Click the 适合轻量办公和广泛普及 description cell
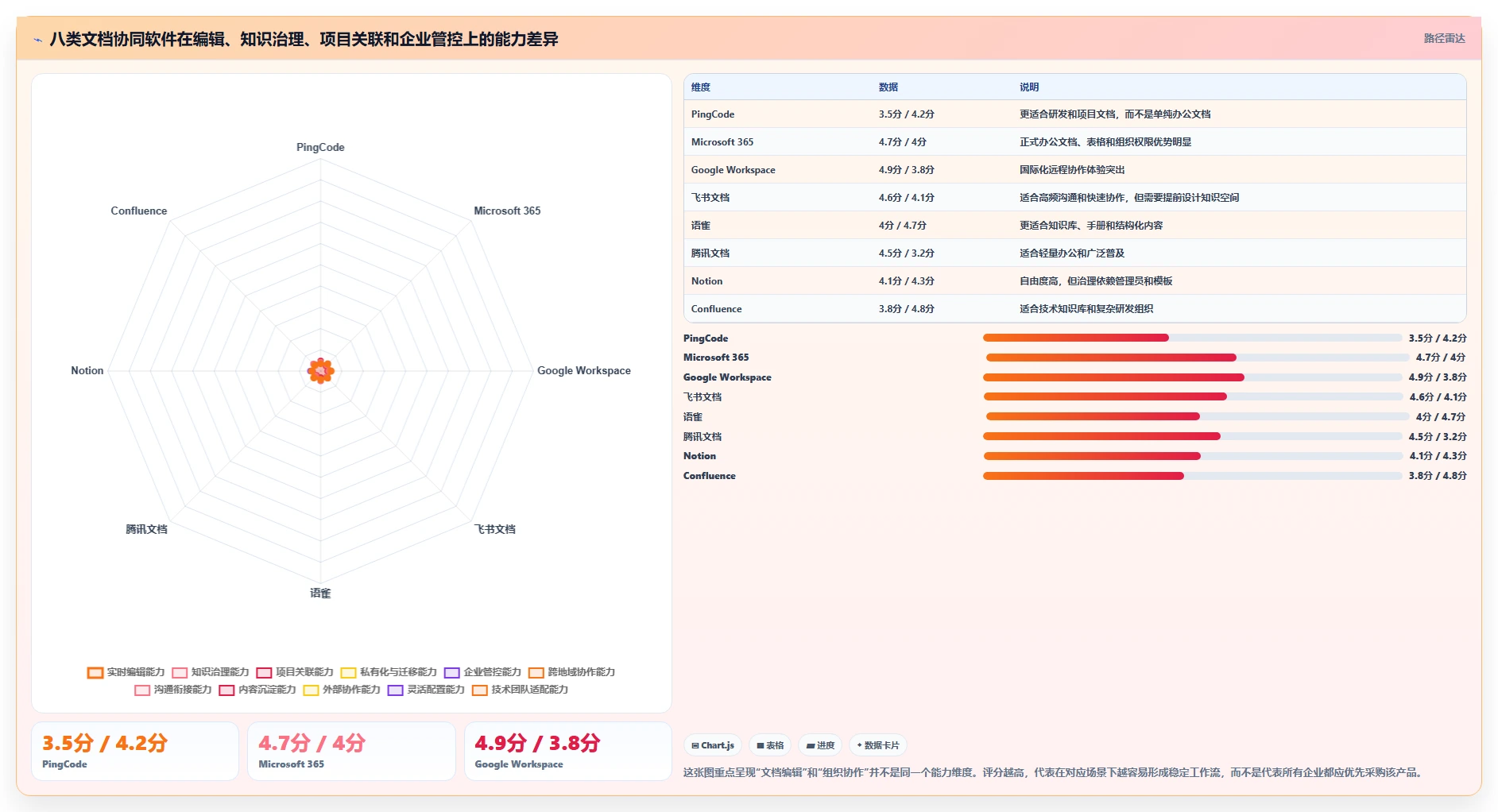The height and width of the screenshot is (812, 1498). pyautogui.click(x=1072, y=253)
